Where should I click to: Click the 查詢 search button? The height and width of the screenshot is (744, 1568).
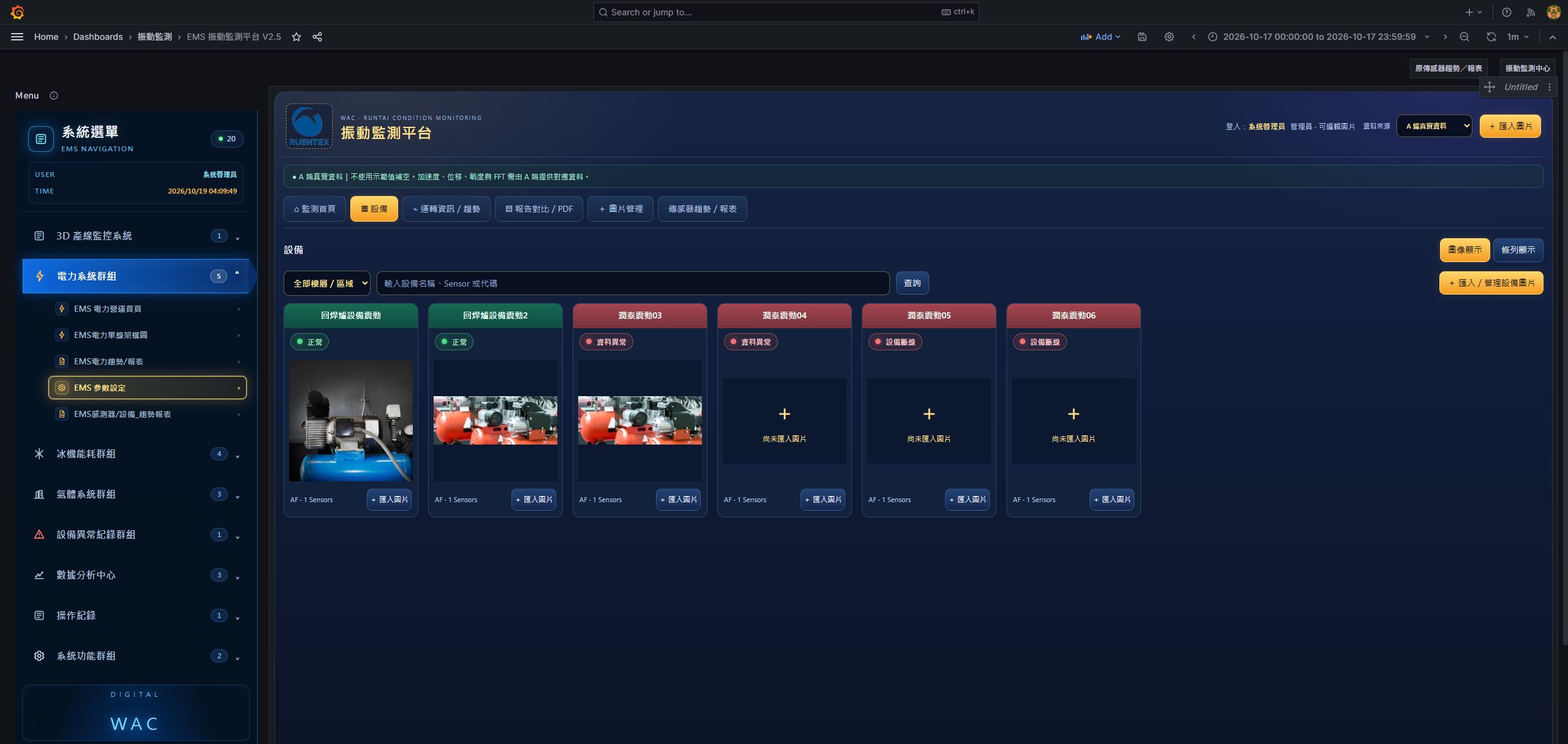[x=912, y=283]
